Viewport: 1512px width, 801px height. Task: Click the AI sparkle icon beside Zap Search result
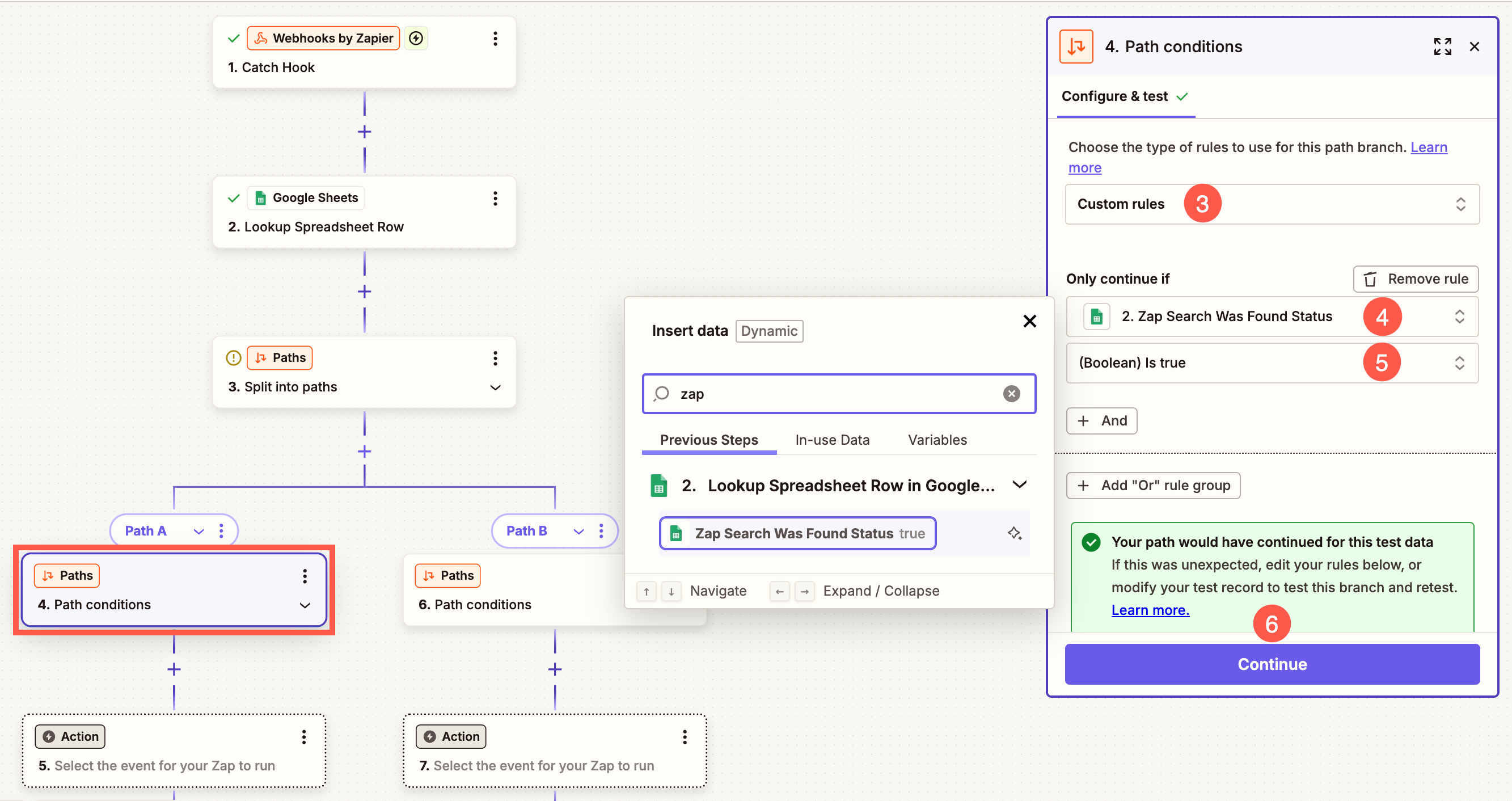[x=1014, y=533]
